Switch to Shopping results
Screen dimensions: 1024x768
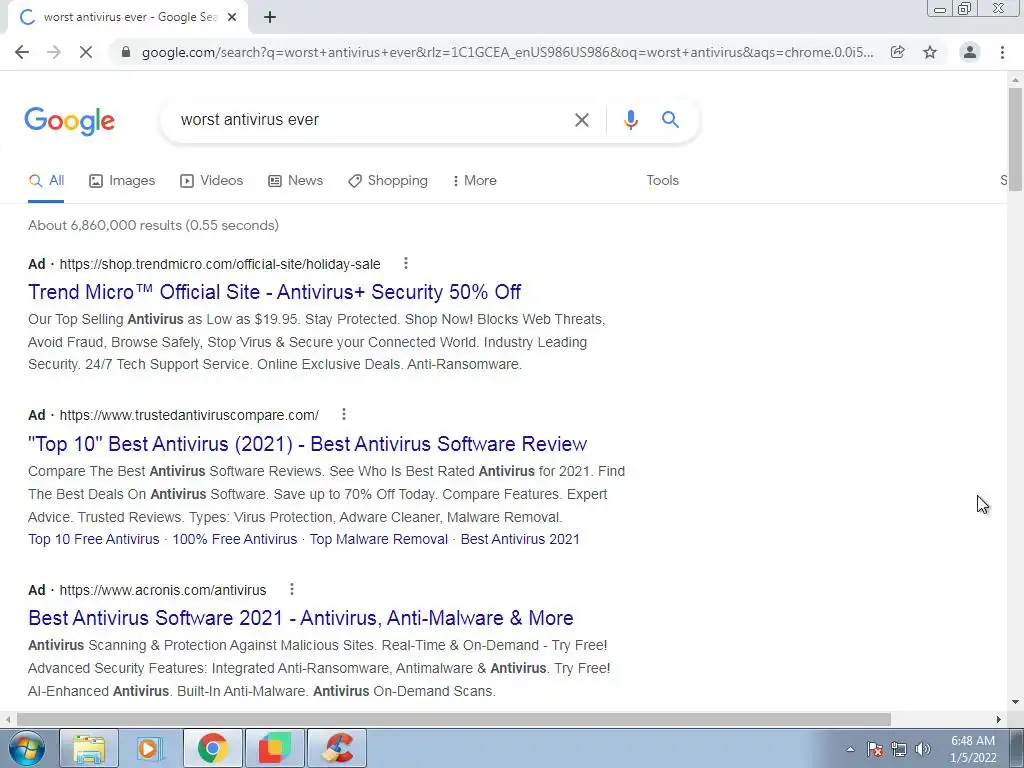click(388, 181)
